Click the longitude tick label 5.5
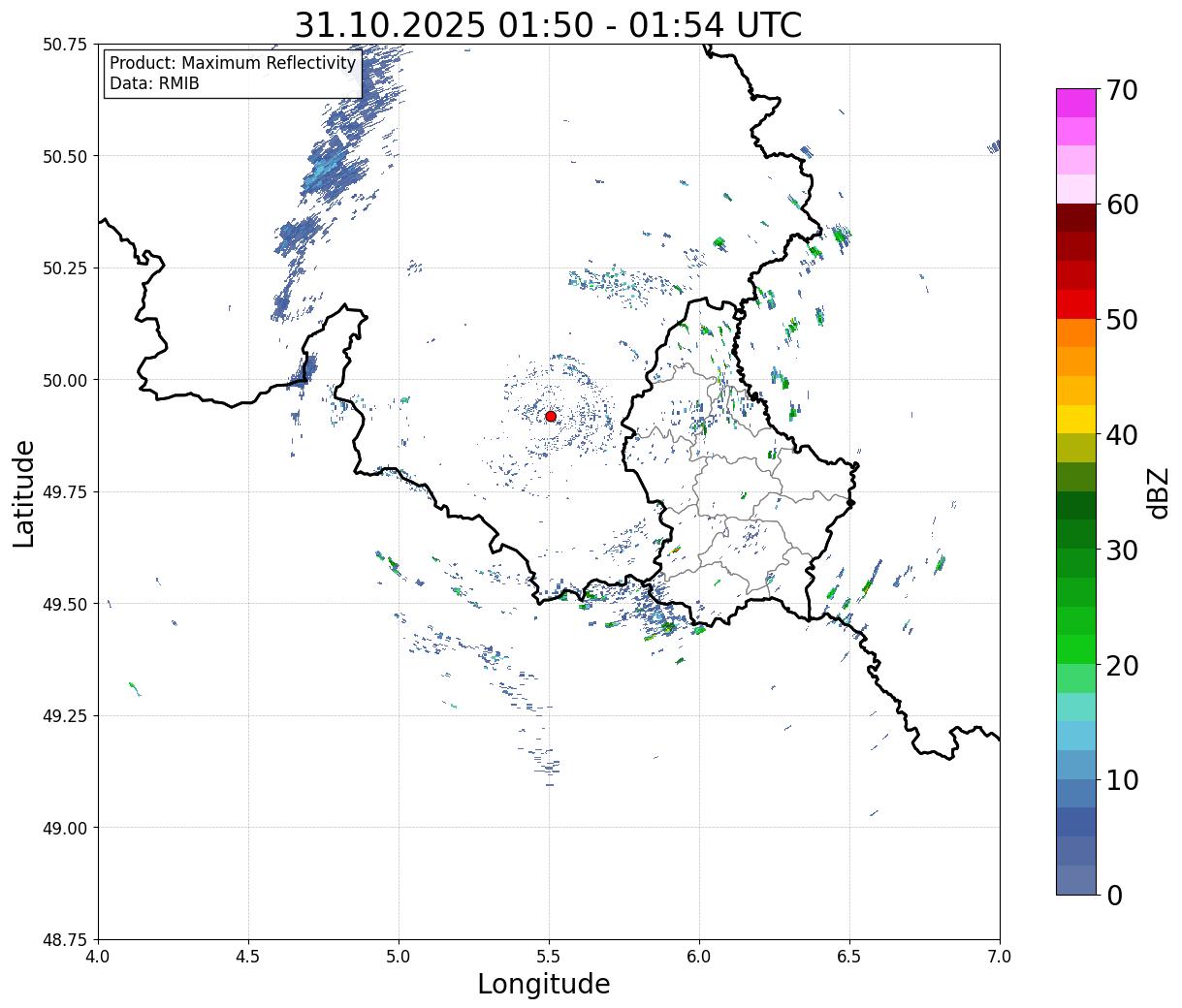 pyautogui.click(x=549, y=957)
